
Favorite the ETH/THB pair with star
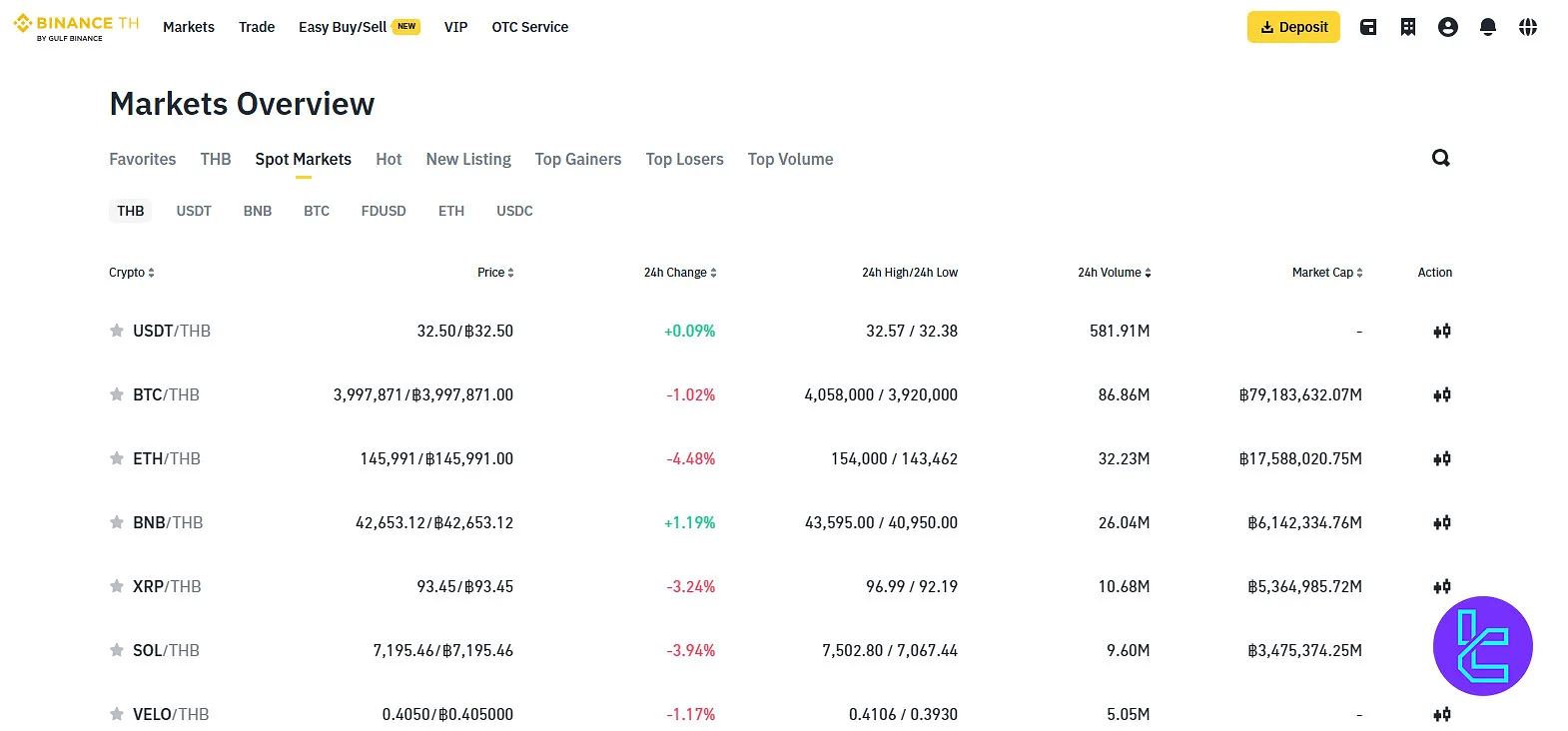117,458
